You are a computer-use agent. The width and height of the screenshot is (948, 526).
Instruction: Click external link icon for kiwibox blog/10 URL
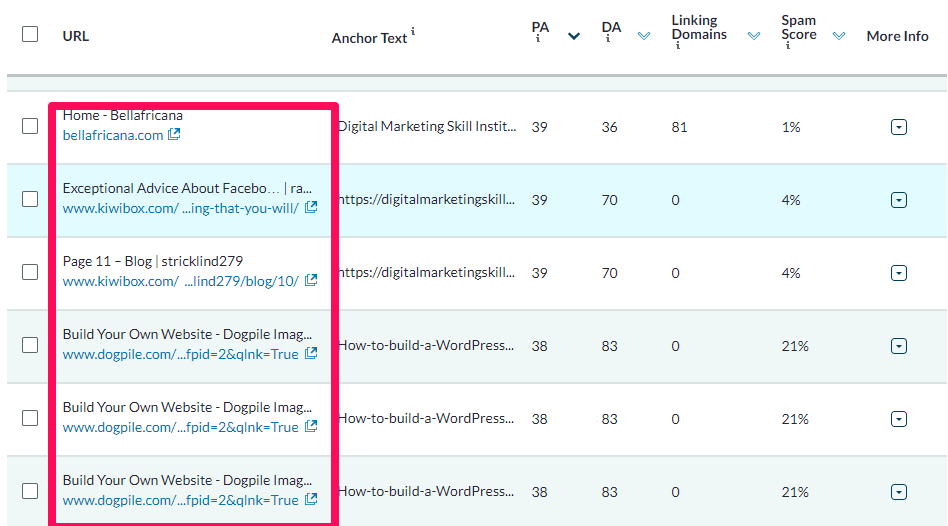tap(311, 281)
